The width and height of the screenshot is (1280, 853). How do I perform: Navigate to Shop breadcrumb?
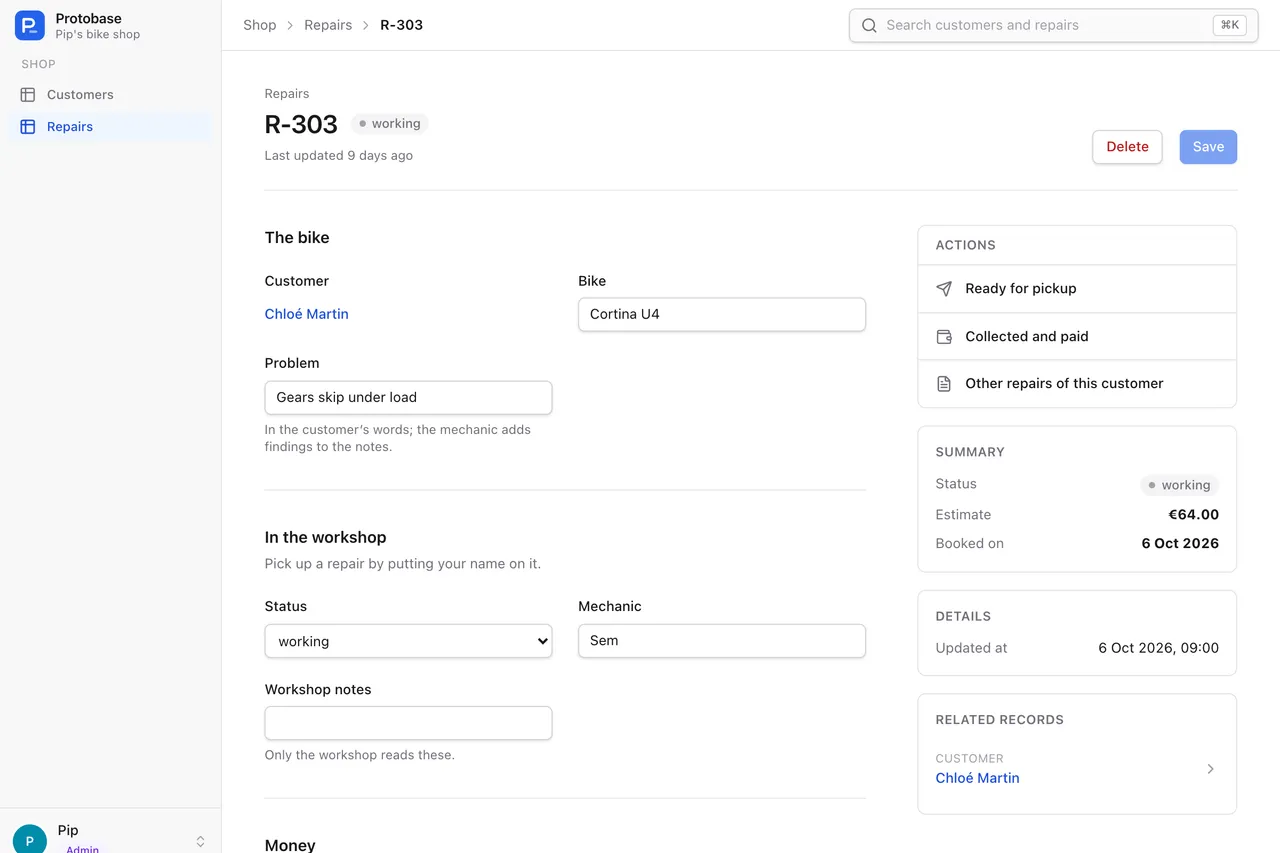(x=260, y=25)
